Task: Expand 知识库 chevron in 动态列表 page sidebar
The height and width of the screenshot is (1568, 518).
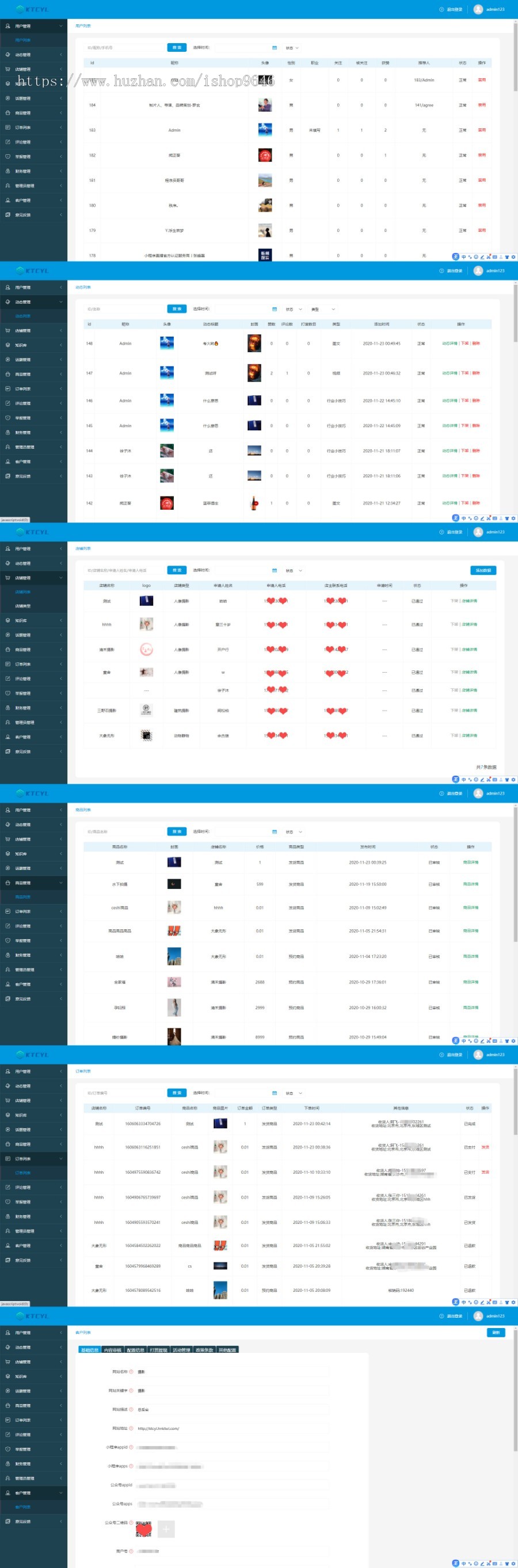Action: coord(61,345)
